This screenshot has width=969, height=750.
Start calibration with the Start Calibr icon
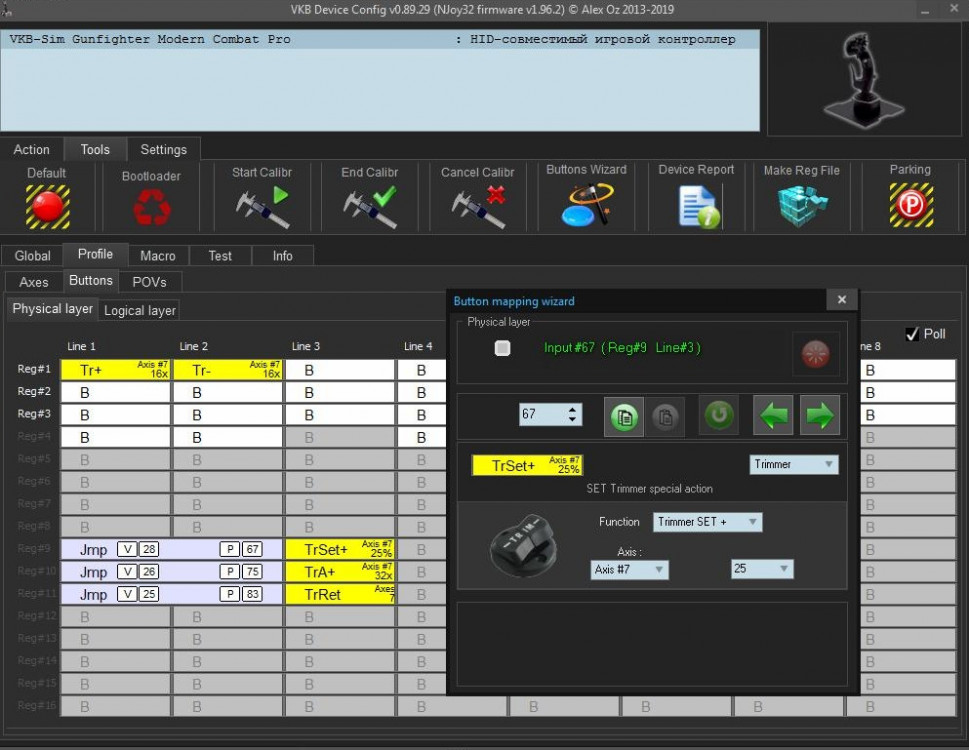click(x=262, y=206)
